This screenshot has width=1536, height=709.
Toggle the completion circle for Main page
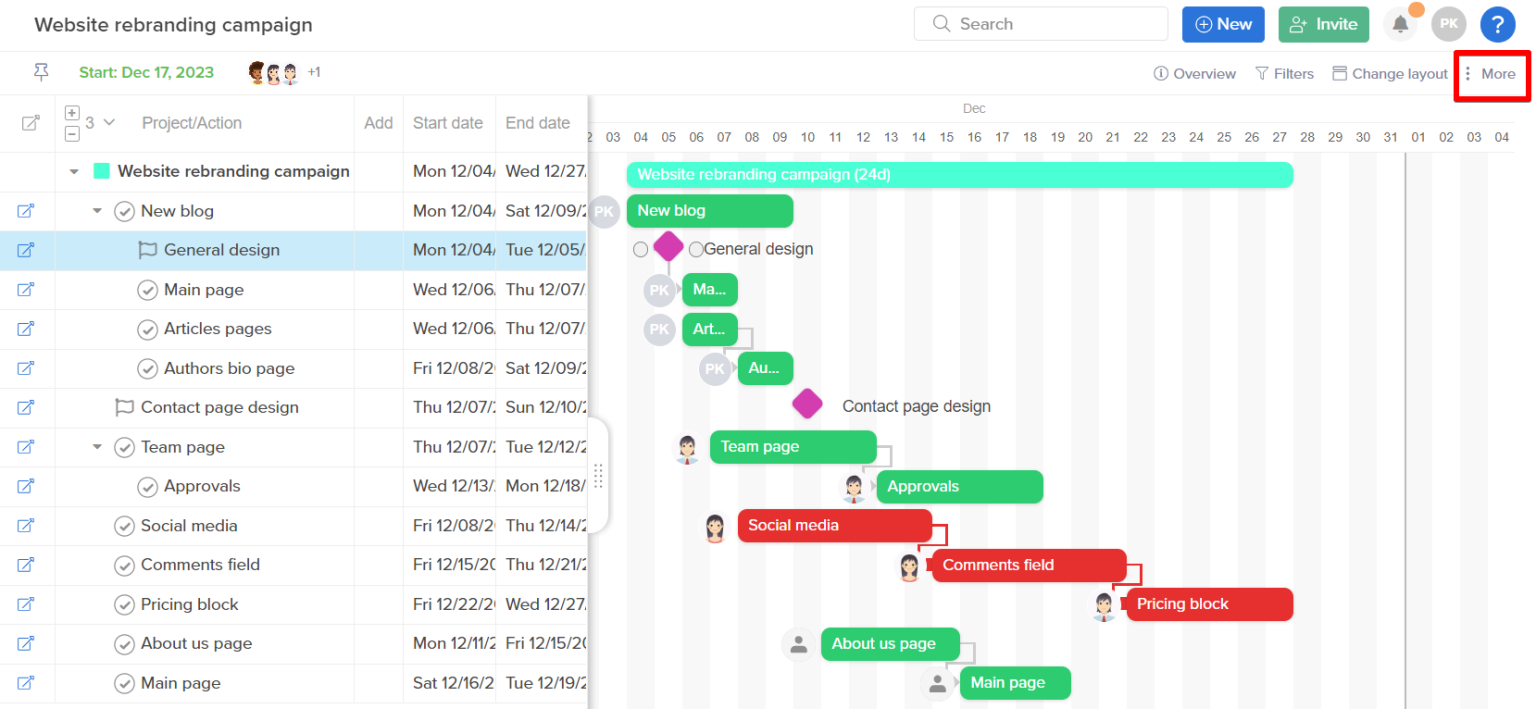tap(148, 290)
